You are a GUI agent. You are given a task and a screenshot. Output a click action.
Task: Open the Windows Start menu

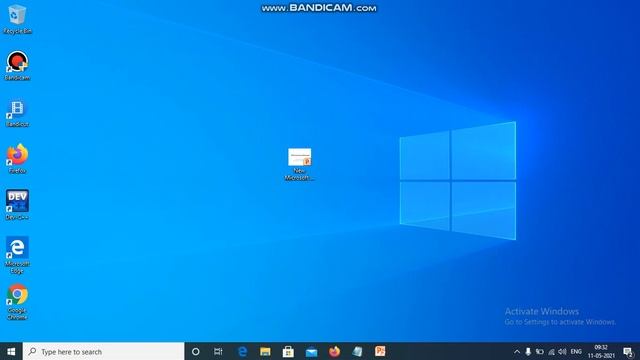(x=11, y=351)
